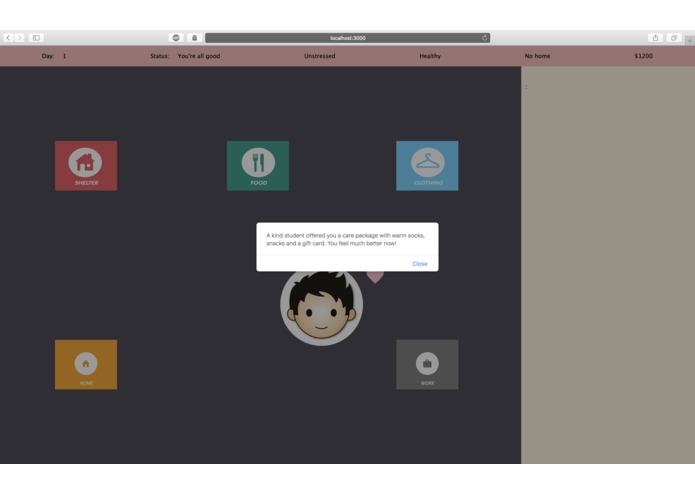Go to the Home tile
This screenshot has height=494, width=695.
point(86,365)
